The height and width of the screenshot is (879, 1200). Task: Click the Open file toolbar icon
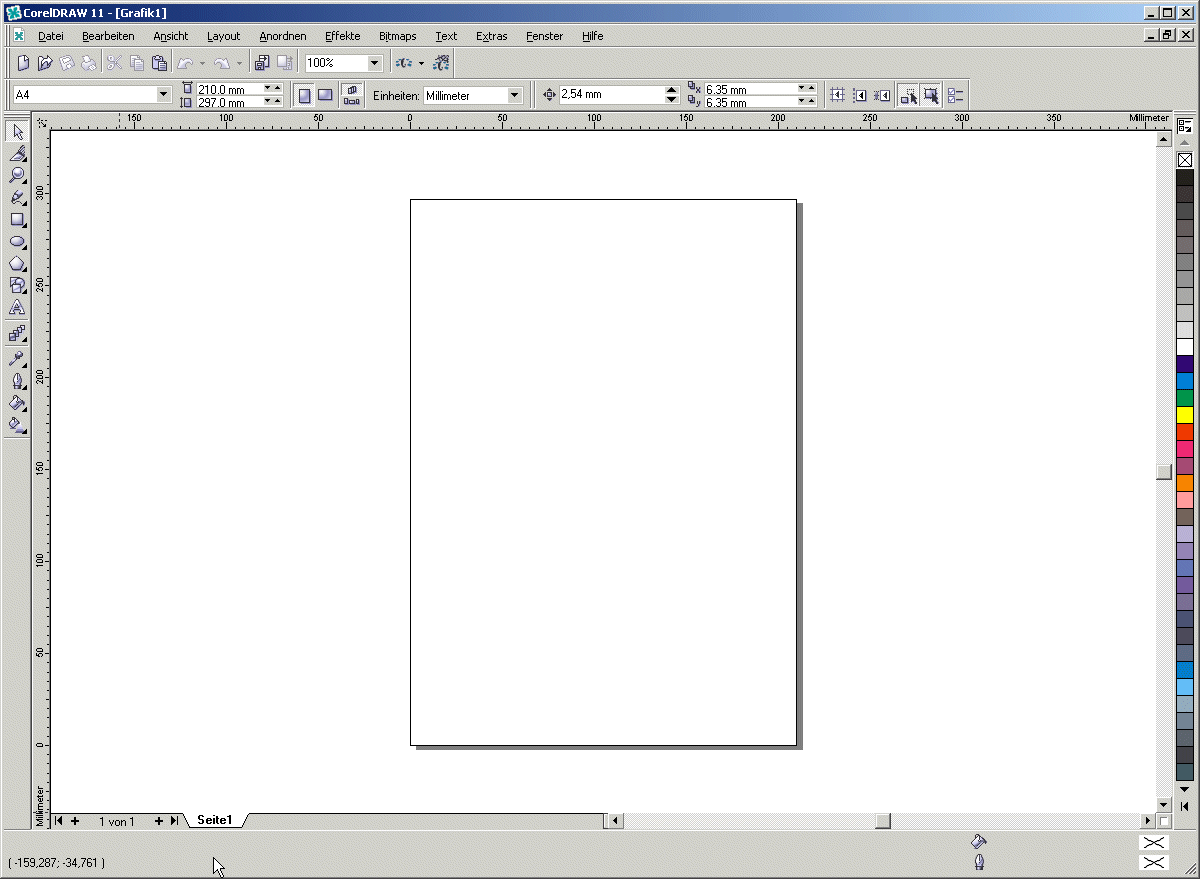(x=45, y=63)
